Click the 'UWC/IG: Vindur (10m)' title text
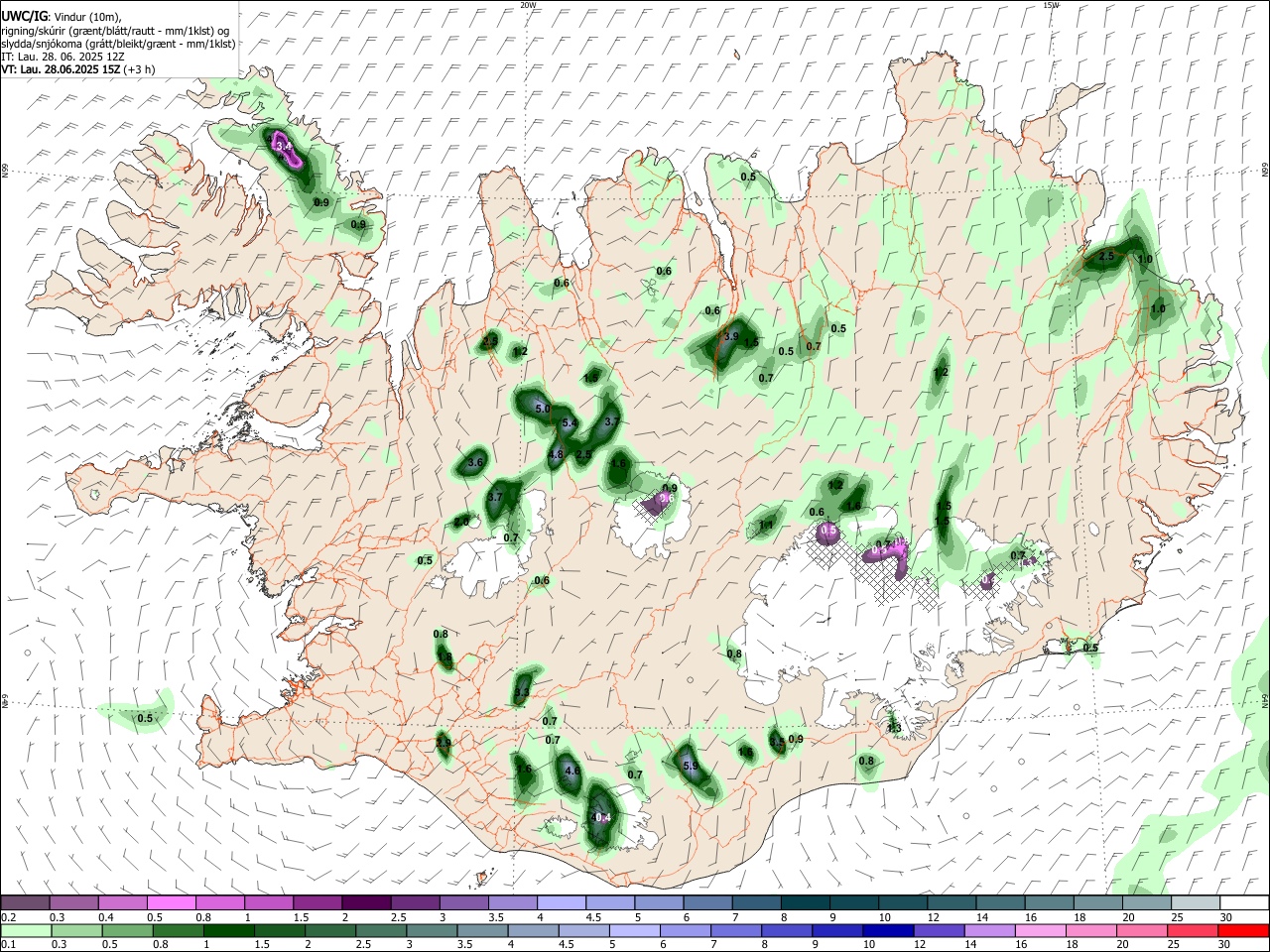1270x952 pixels. click(x=61, y=17)
